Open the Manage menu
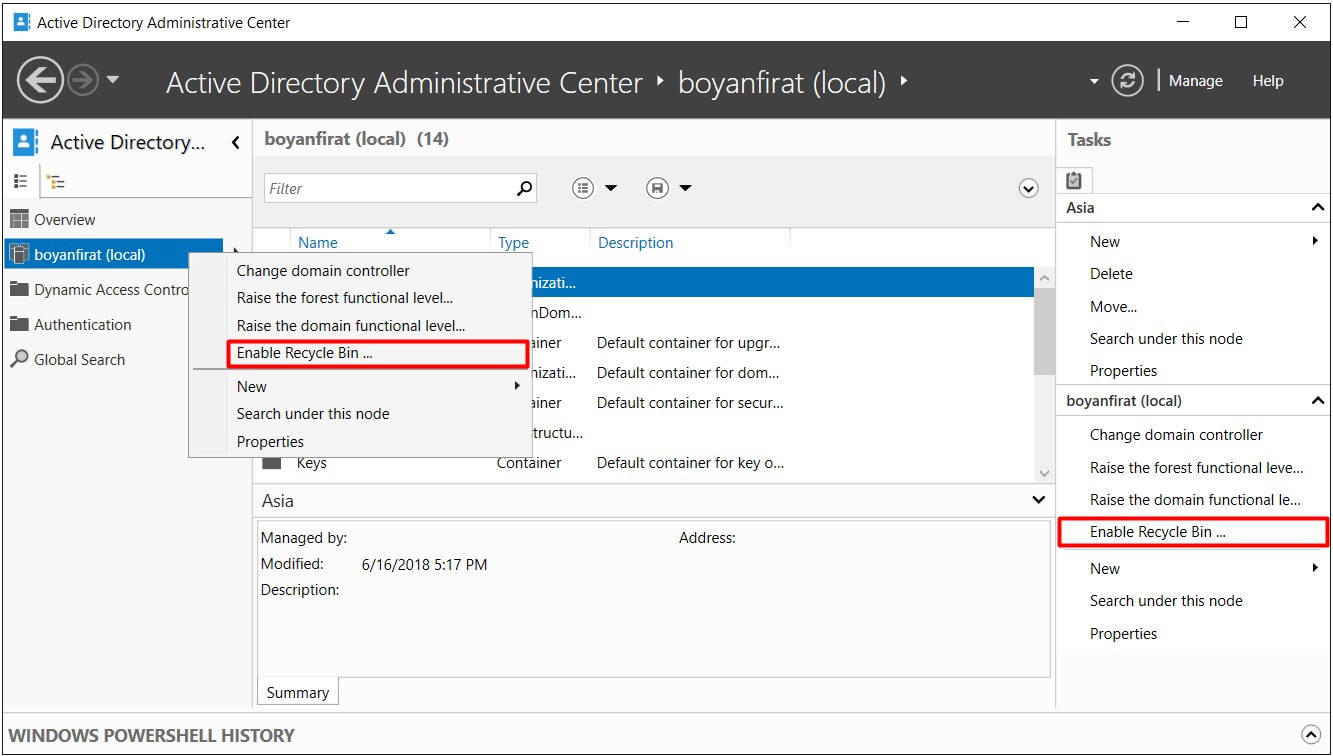1333x756 pixels. tap(1195, 81)
